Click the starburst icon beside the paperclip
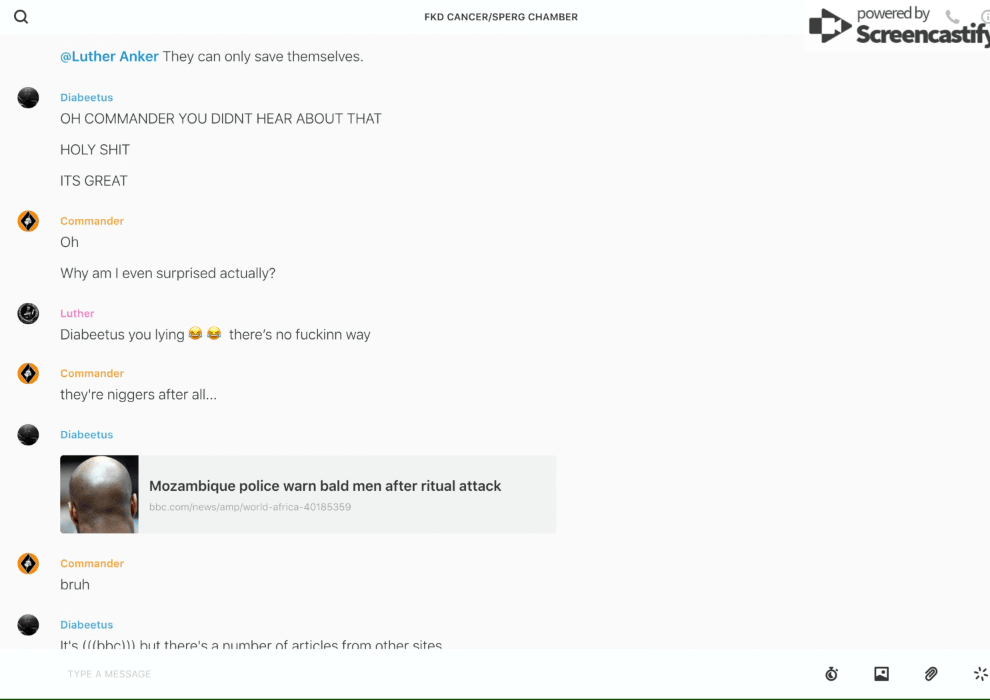The height and width of the screenshot is (700, 990). (x=980, y=674)
